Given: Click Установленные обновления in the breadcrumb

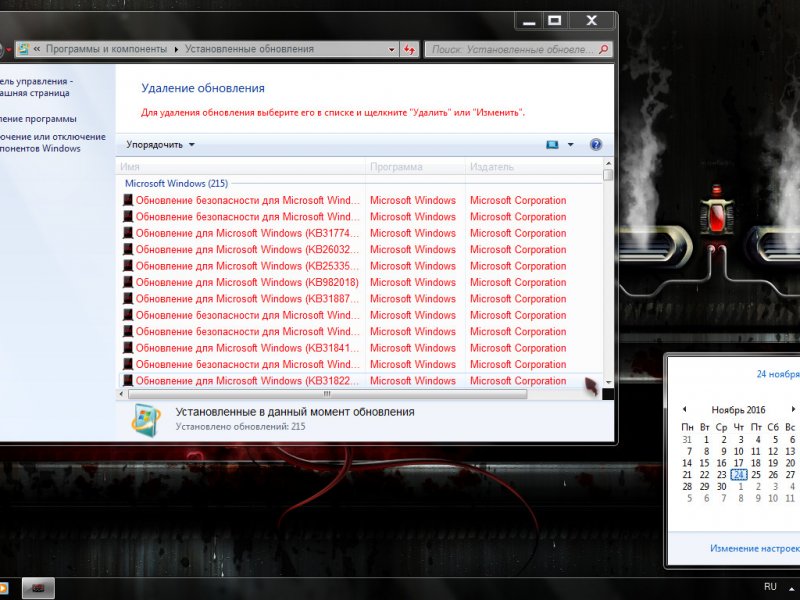Looking at the screenshot, I should click(x=249, y=49).
